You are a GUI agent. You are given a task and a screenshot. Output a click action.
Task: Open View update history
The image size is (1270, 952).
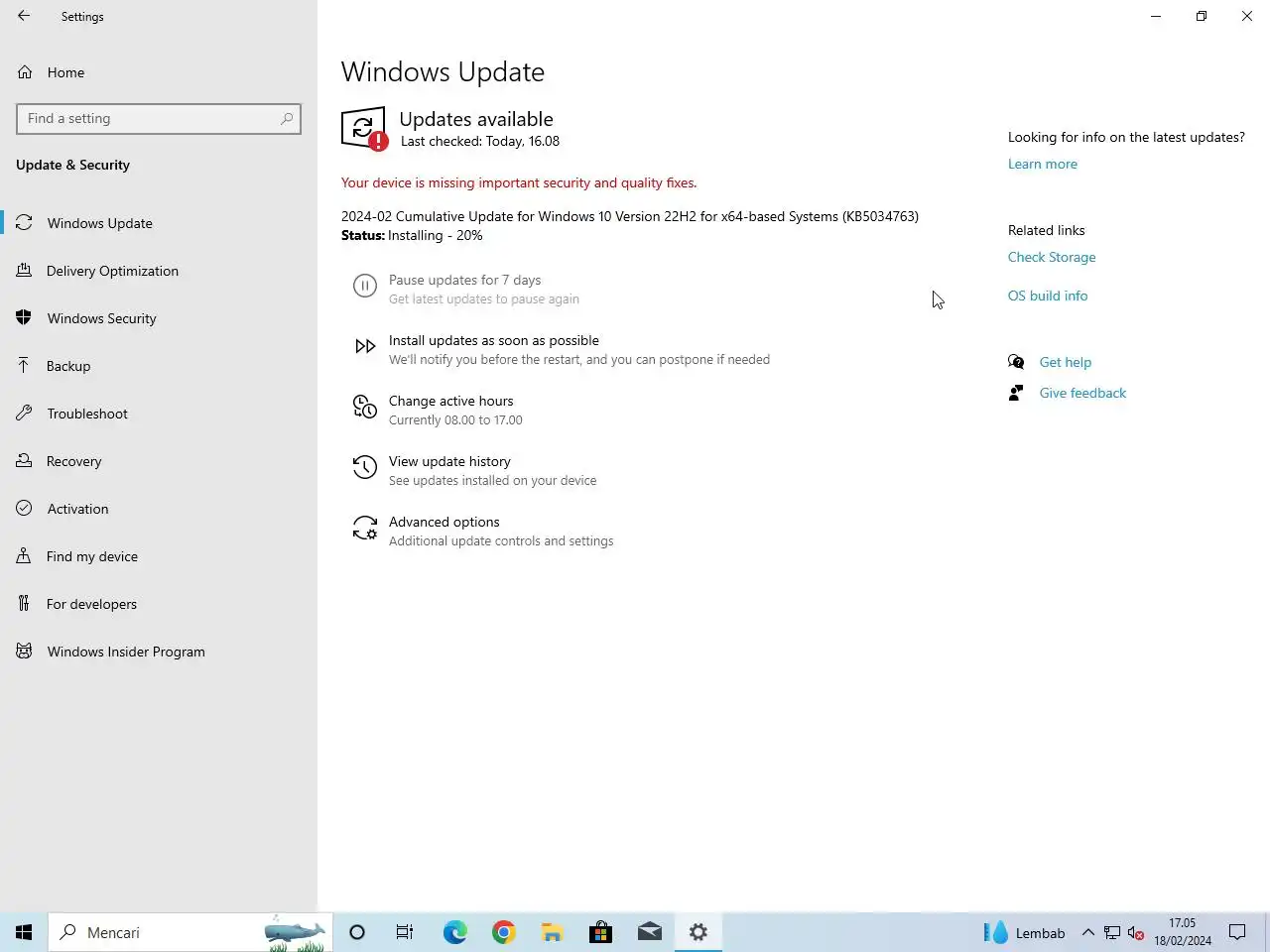tap(449, 462)
